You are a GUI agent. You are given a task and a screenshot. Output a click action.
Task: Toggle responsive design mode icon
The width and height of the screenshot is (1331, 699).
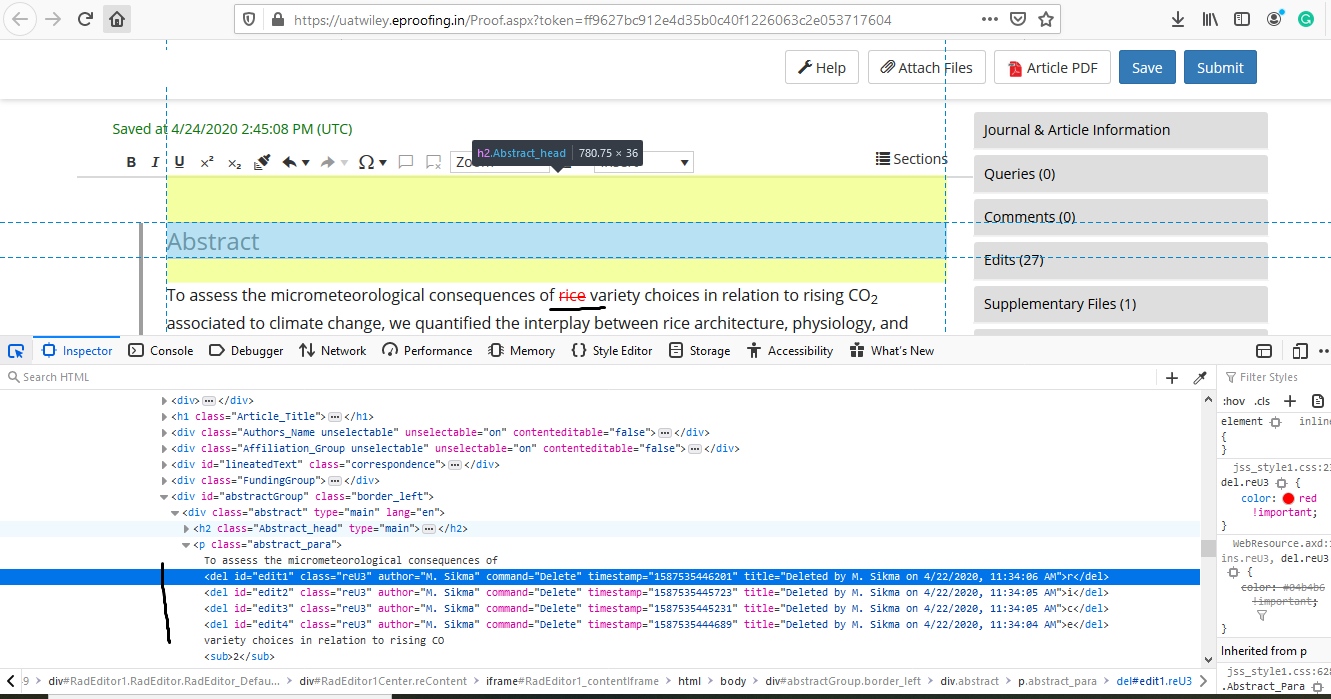click(1300, 351)
